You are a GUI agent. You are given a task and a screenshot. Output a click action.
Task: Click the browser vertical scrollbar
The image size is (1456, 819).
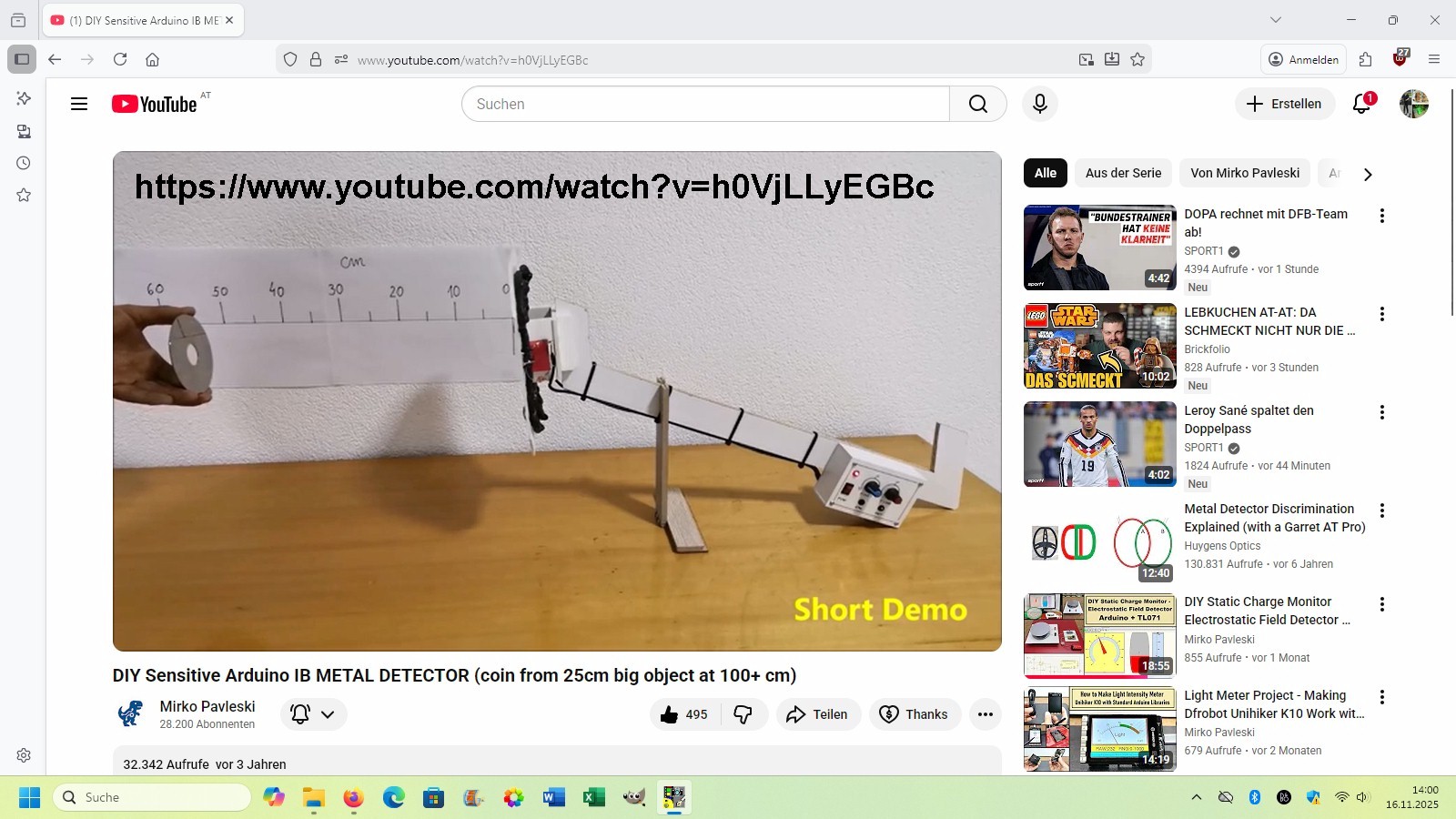pyautogui.click(x=1451, y=227)
